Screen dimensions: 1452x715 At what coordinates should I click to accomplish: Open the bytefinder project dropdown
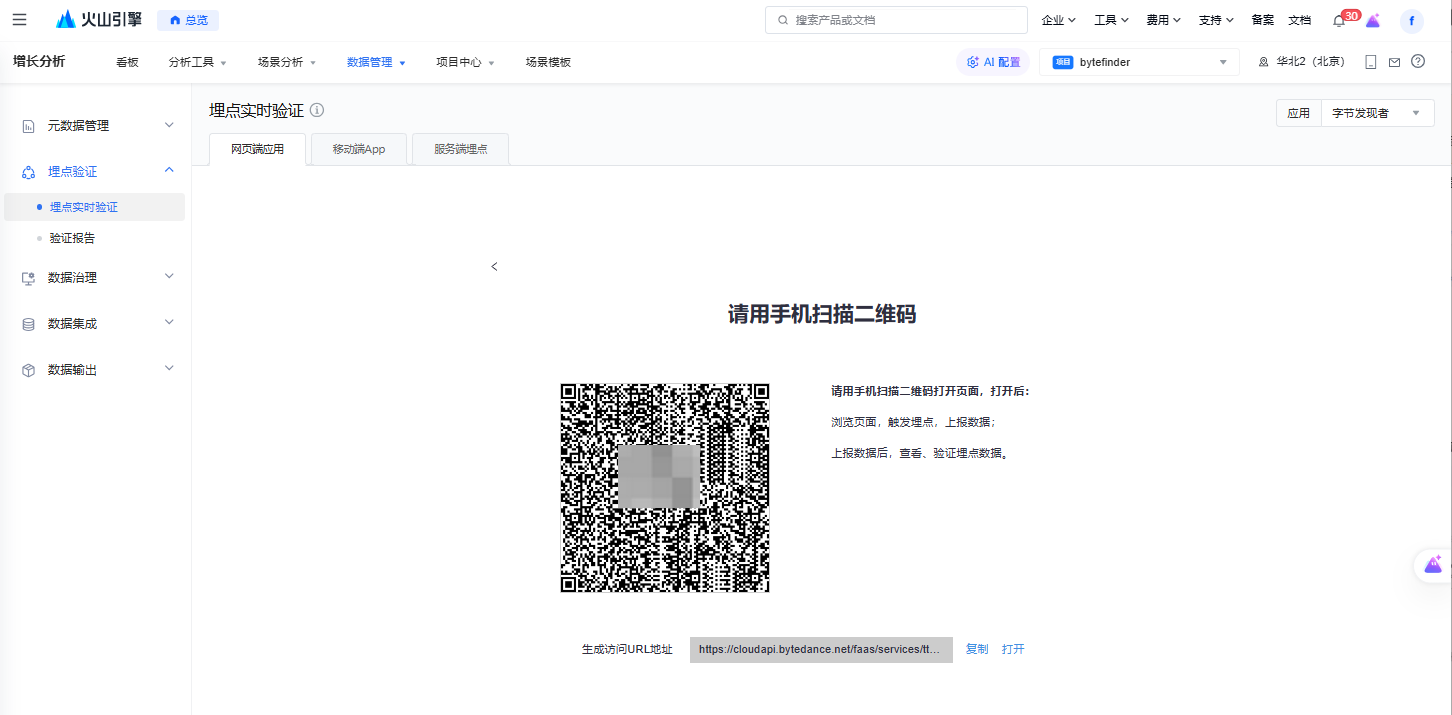1139,62
